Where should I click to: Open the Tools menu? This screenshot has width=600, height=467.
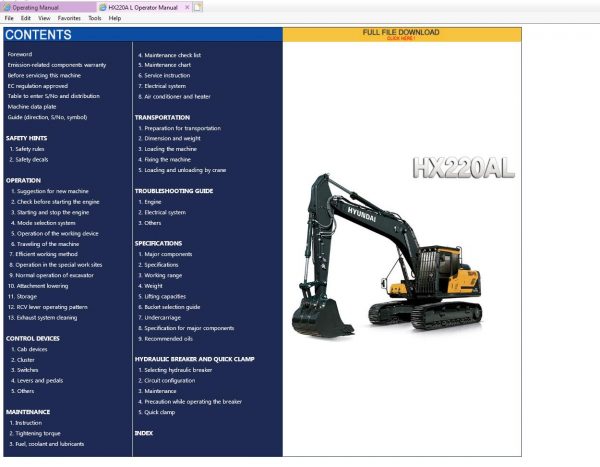(95, 18)
